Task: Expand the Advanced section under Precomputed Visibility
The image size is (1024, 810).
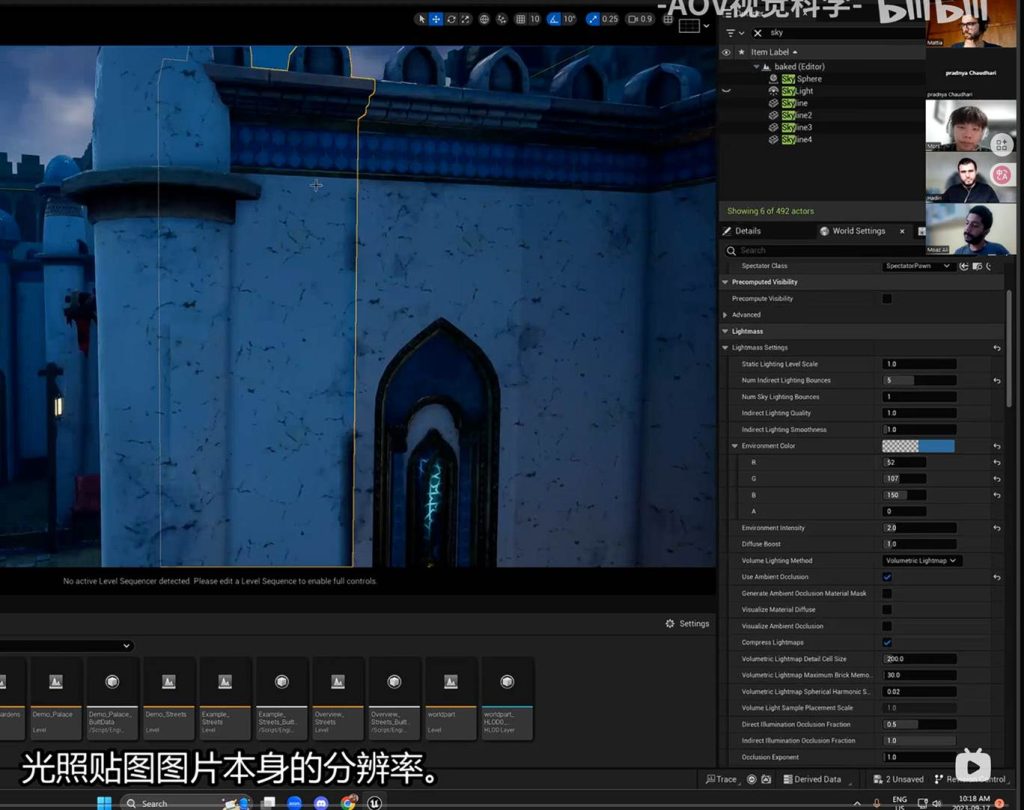Action: click(726, 315)
